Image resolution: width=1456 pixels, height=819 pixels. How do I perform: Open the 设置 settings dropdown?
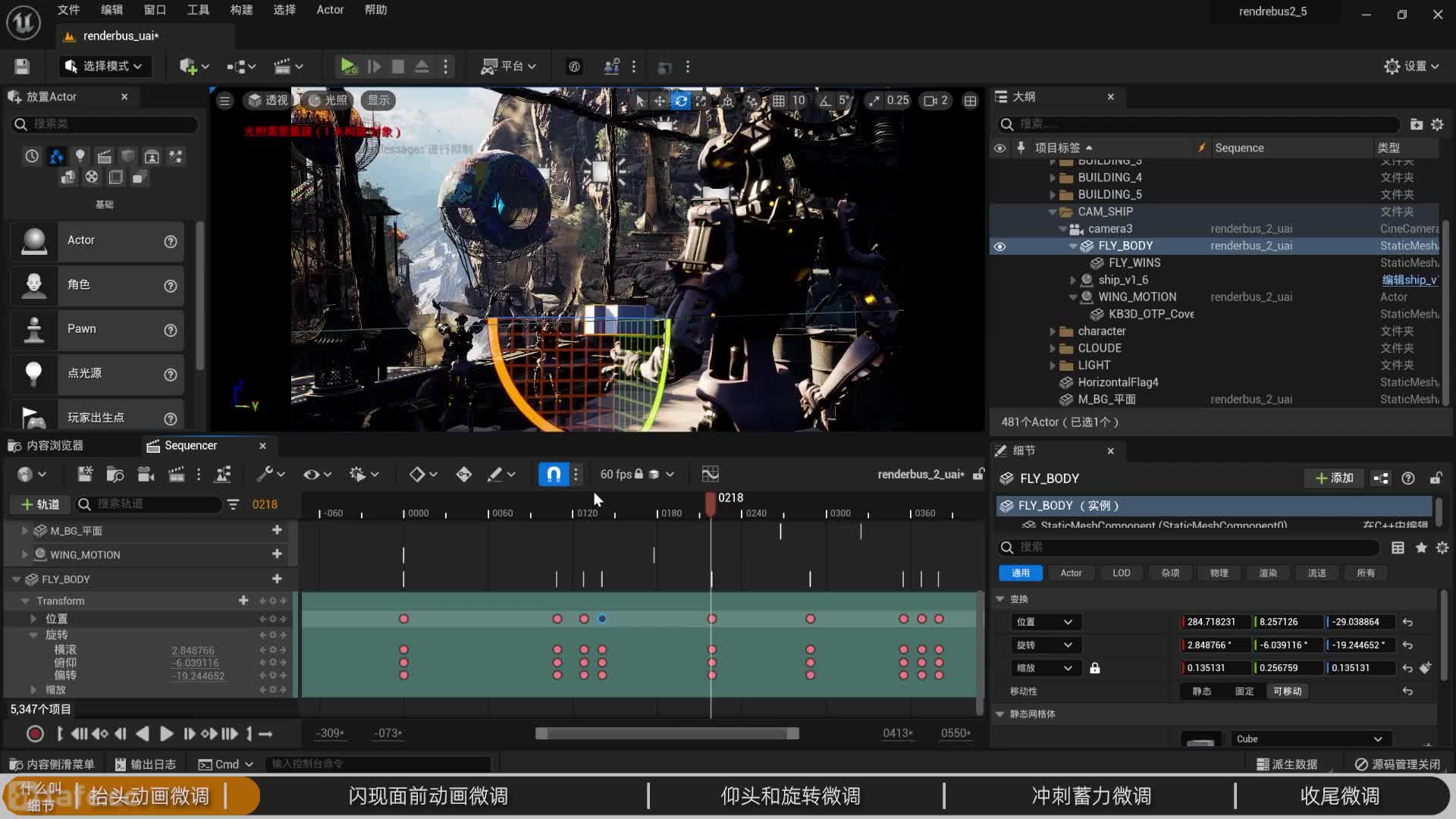1411,67
